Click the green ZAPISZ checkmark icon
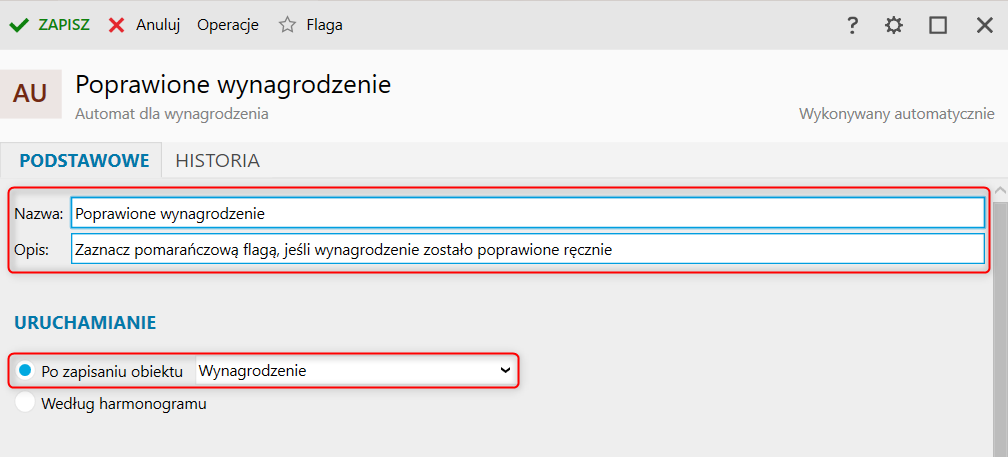This screenshot has height=457, width=1008. (19, 25)
